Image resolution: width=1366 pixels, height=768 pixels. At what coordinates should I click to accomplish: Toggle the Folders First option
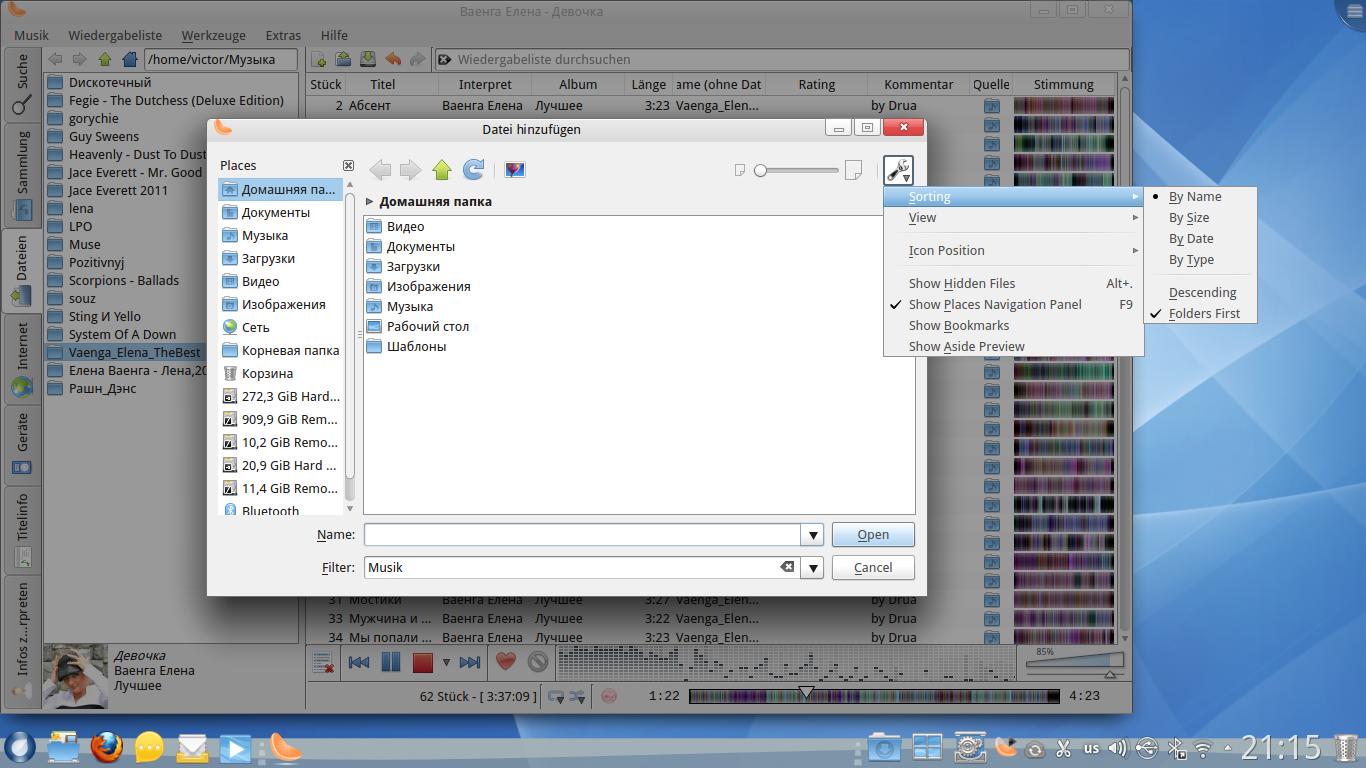coord(1204,313)
